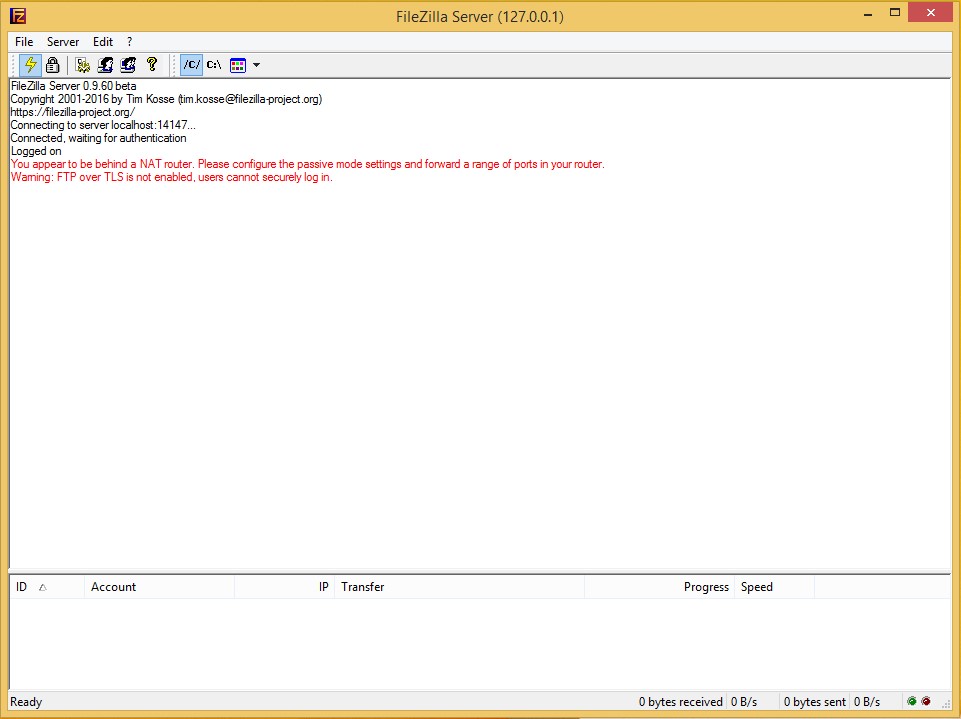Open the File menu
961x719 pixels.
click(x=24, y=42)
